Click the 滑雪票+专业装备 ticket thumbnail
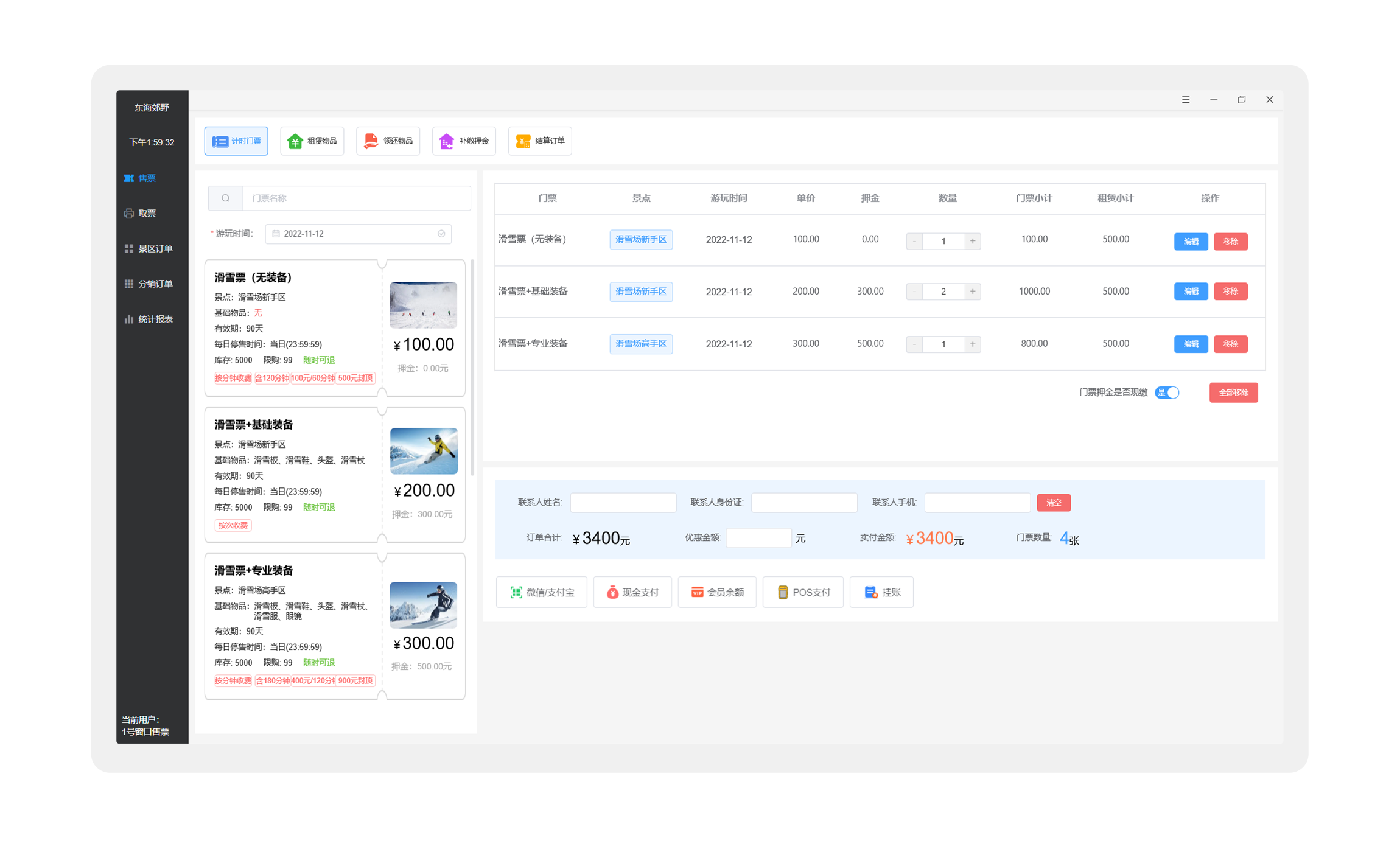The width and height of the screenshot is (1400, 852). (x=424, y=605)
